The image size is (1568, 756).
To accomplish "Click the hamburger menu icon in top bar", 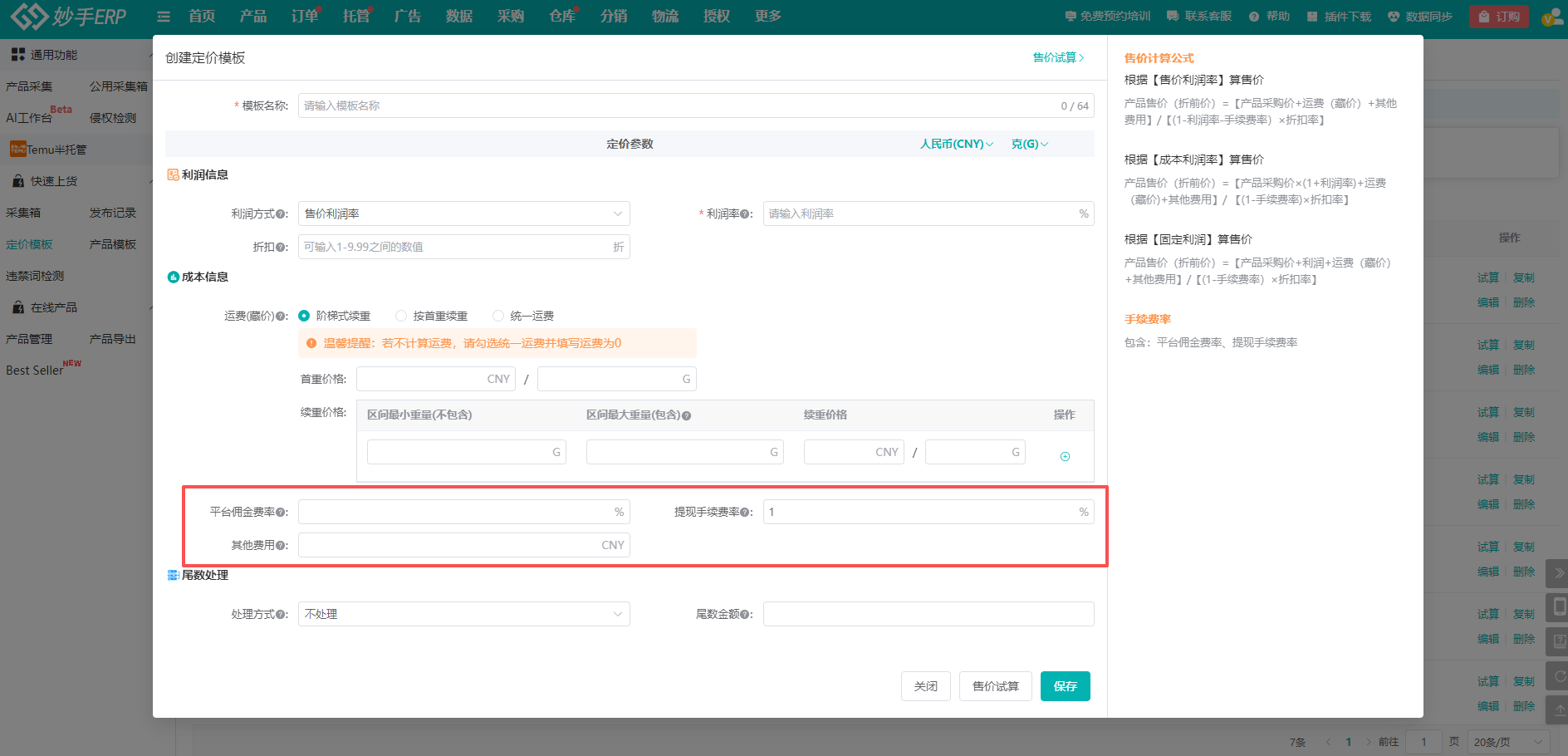I will tap(164, 17).
